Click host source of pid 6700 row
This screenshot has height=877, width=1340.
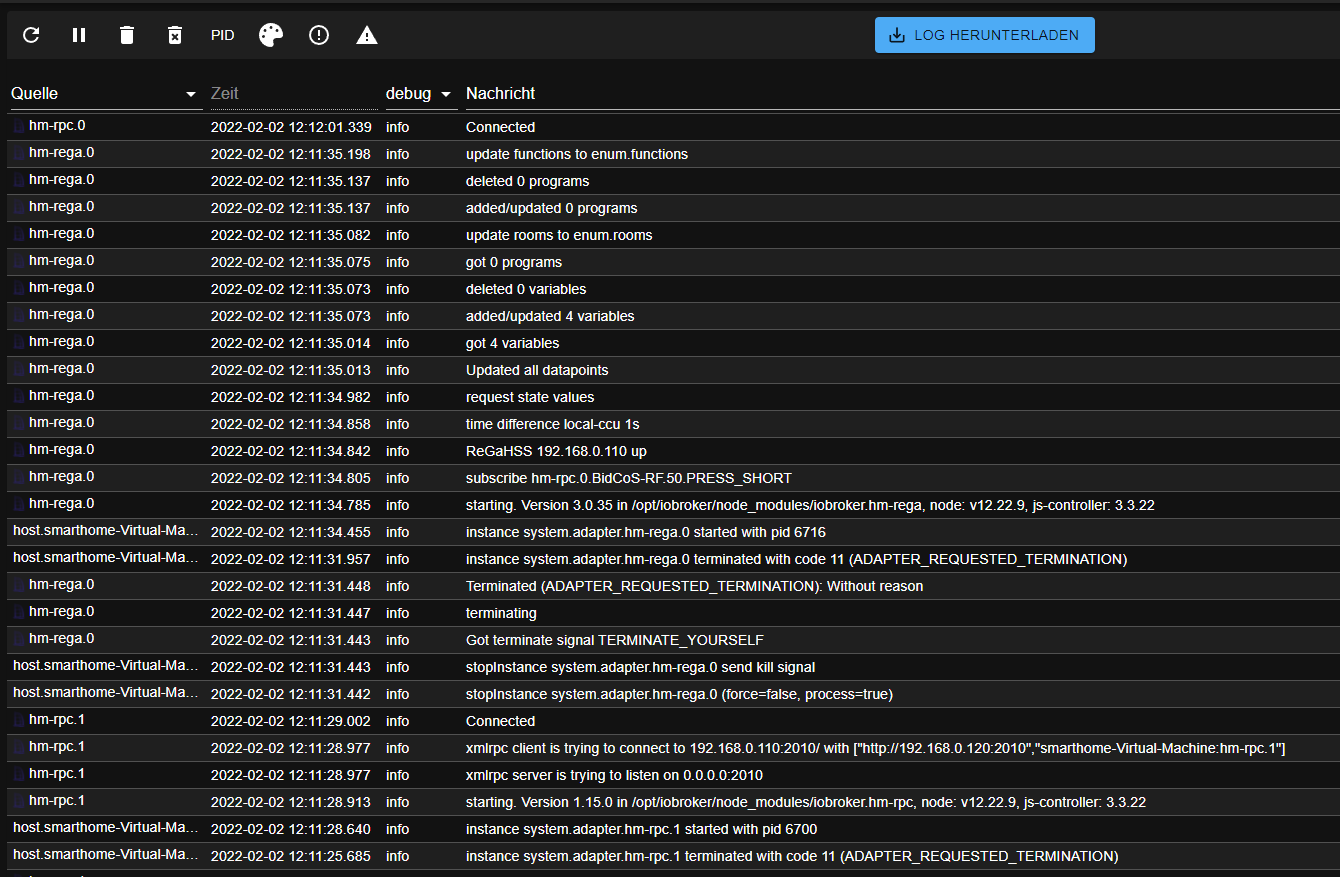tap(105, 827)
